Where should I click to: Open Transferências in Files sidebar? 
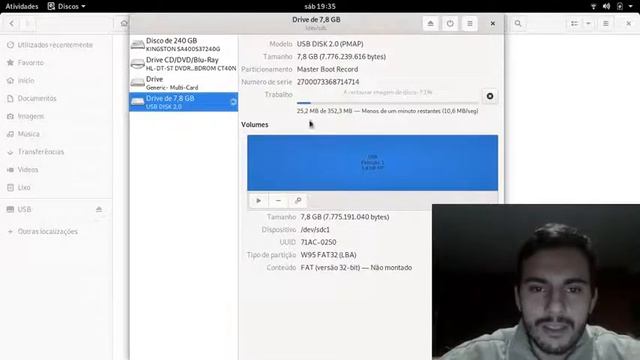pos(56,152)
